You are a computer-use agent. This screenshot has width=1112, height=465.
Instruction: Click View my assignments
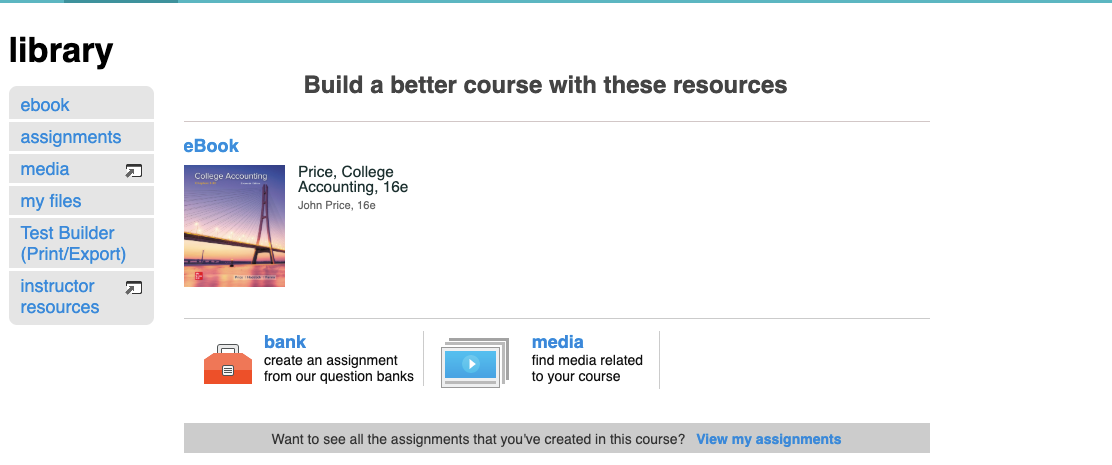click(x=768, y=439)
